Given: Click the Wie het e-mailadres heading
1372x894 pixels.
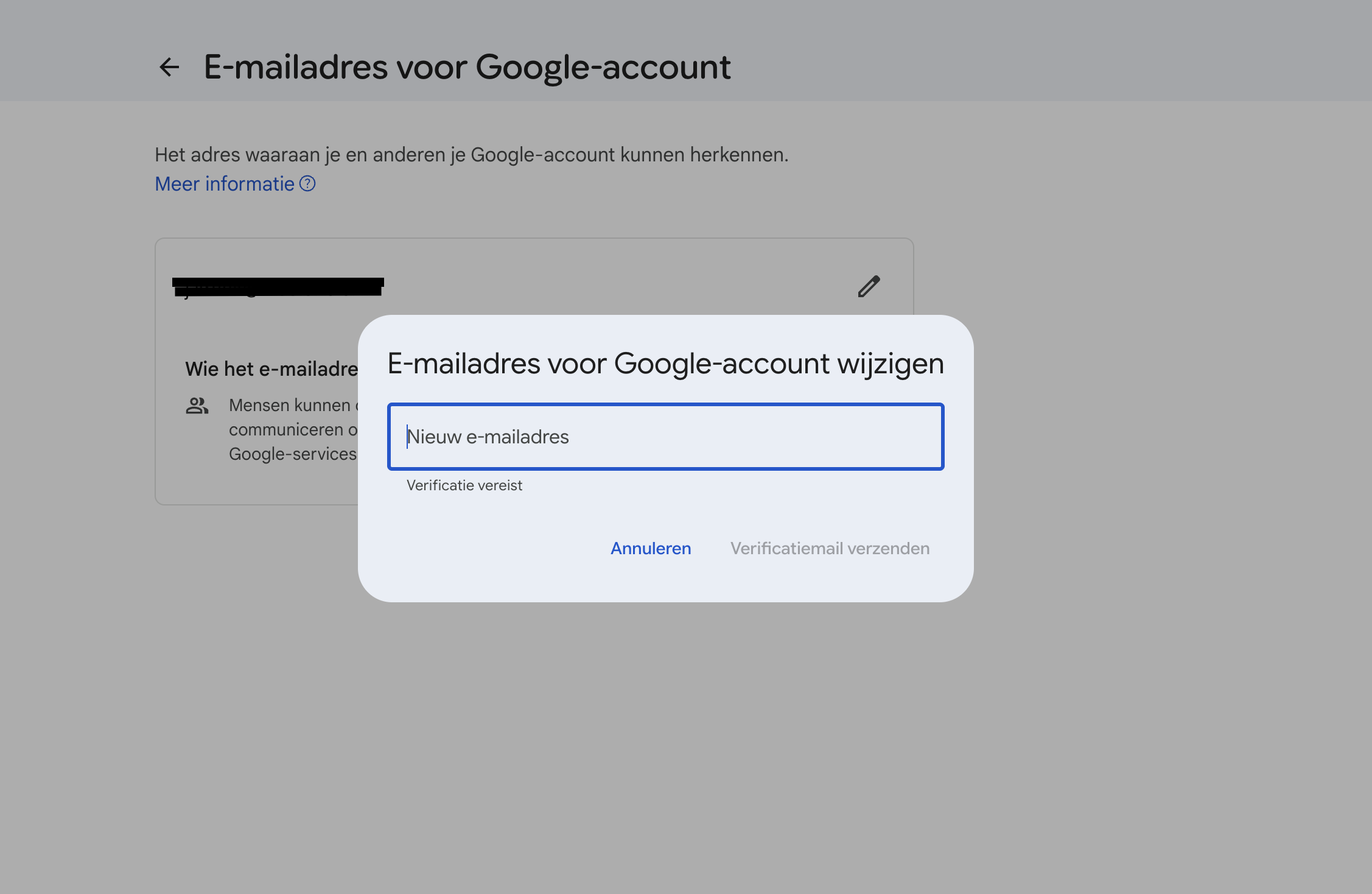Looking at the screenshot, I should 271,369.
